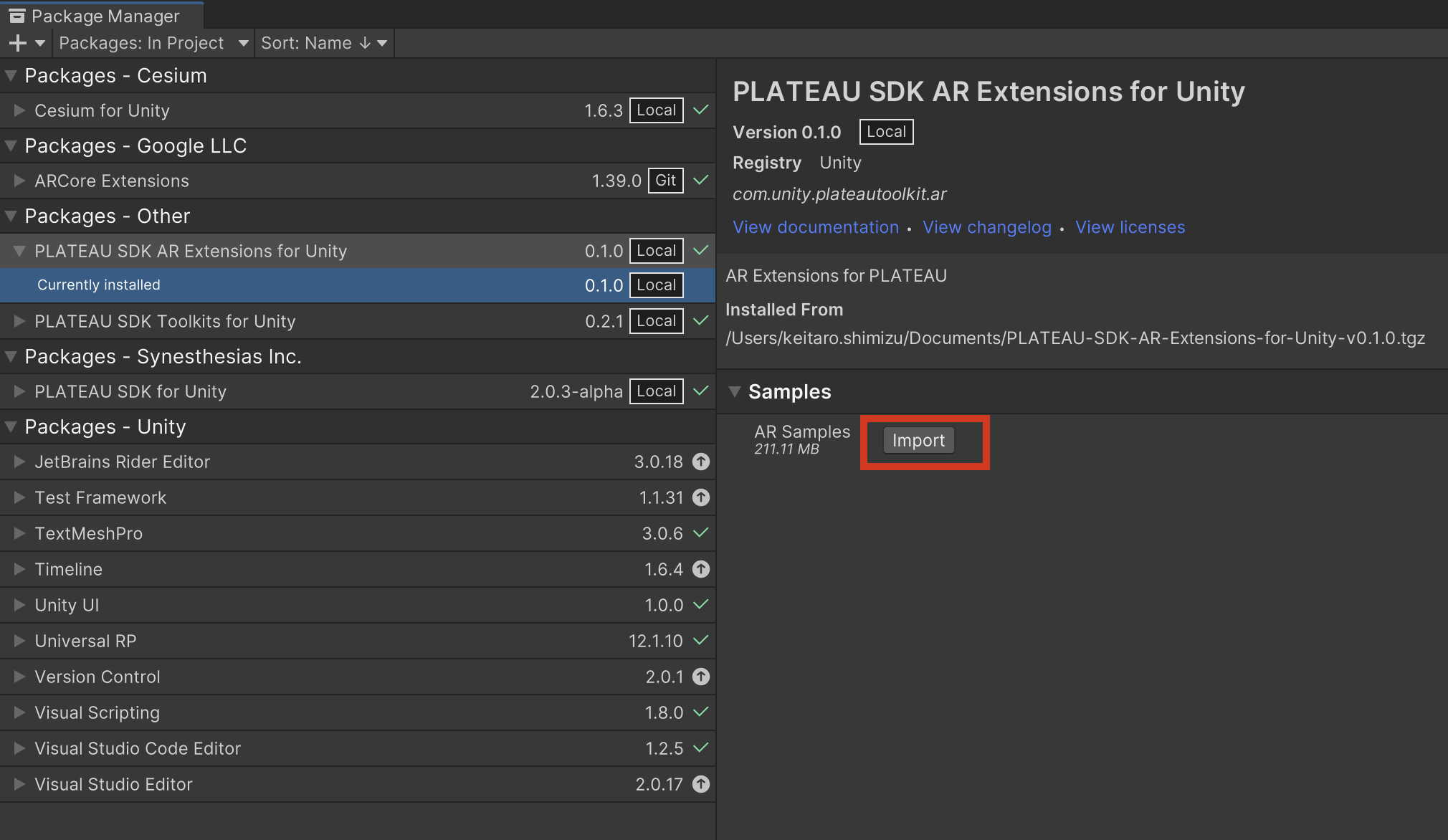Expand the PLATEAU SDK Toolkits for Unity entry

click(x=19, y=321)
